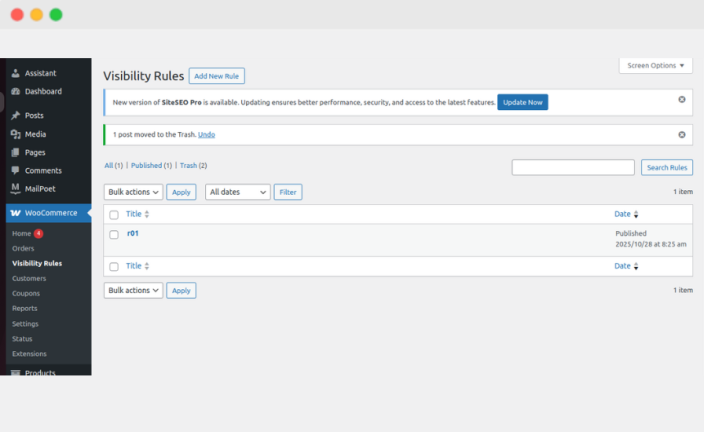Click the Pages icon in sidebar
Viewport: 704px width, 432px height.
pos(15,152)
